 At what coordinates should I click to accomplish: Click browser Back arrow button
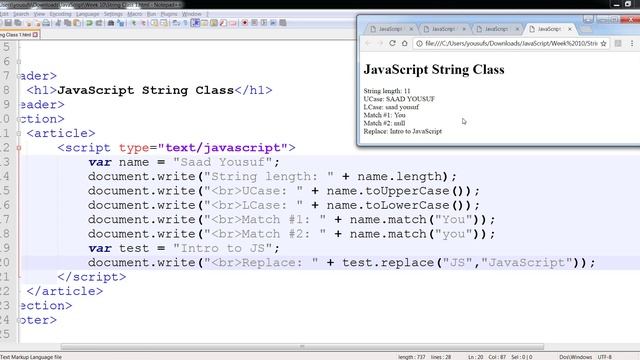tap(368, 43)
